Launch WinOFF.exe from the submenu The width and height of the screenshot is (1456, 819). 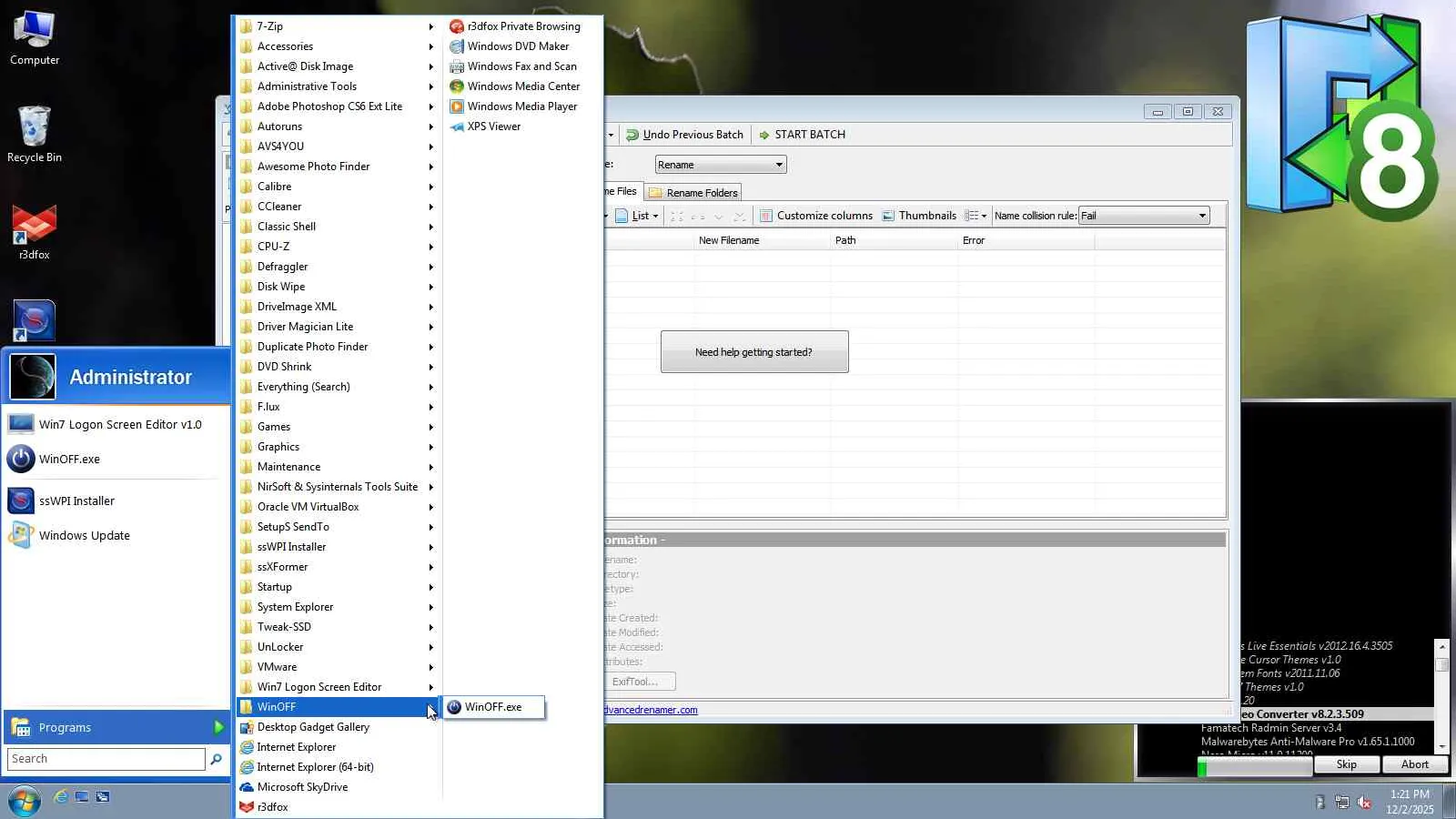(x=493, y=707)
